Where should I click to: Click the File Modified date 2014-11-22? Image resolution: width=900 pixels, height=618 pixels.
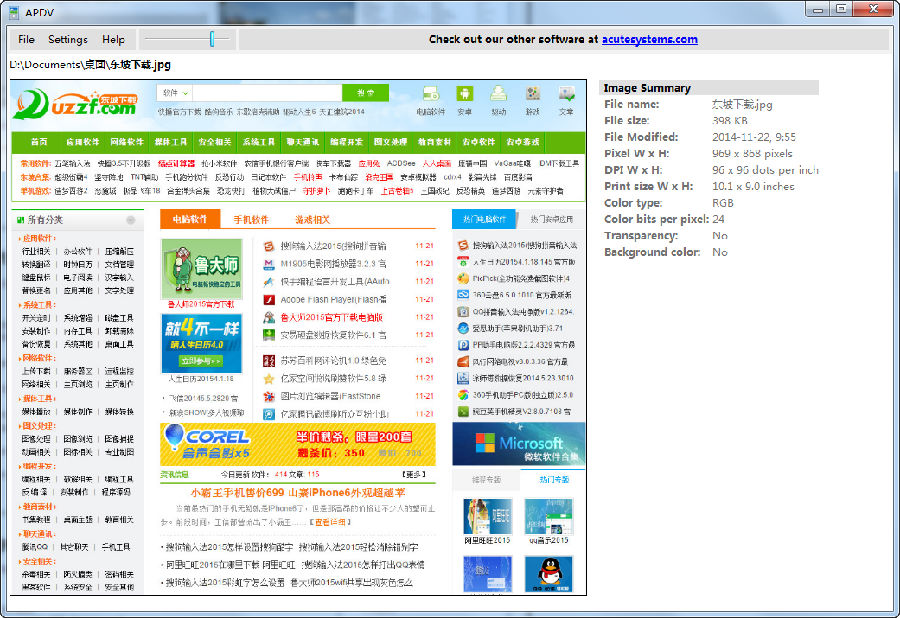pyautogui.click(x=754, y=137)
